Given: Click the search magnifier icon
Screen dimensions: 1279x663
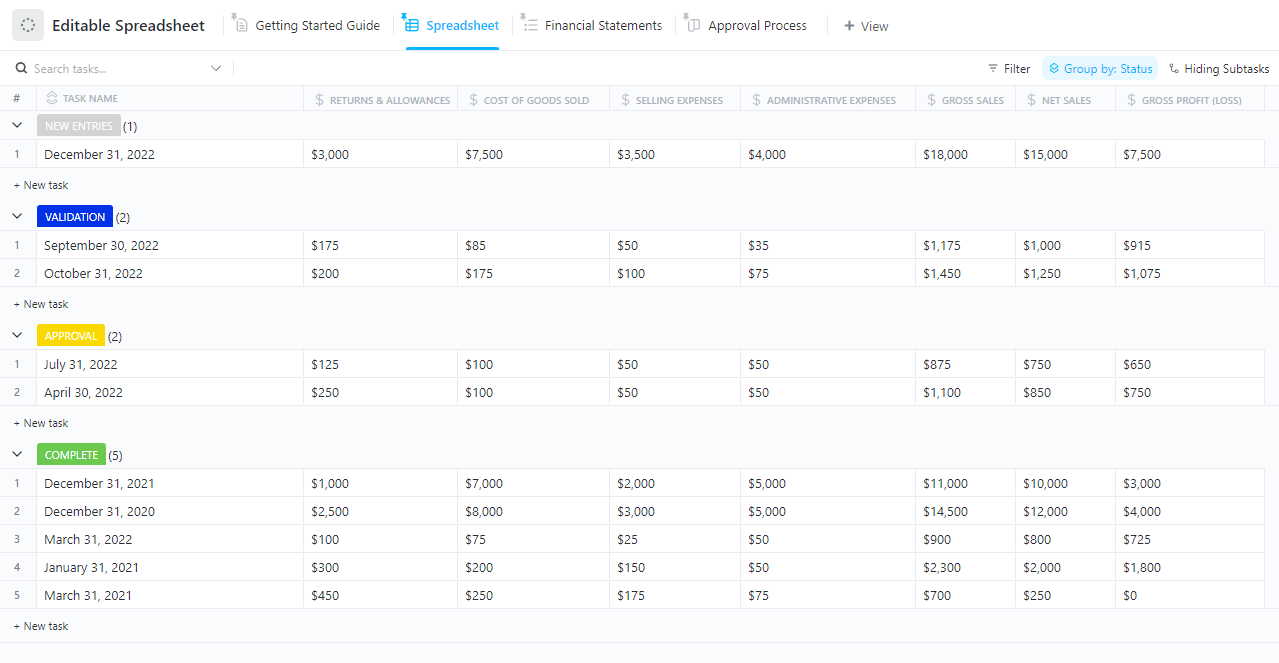Looking at the screenshot, I should pos(21,69).
